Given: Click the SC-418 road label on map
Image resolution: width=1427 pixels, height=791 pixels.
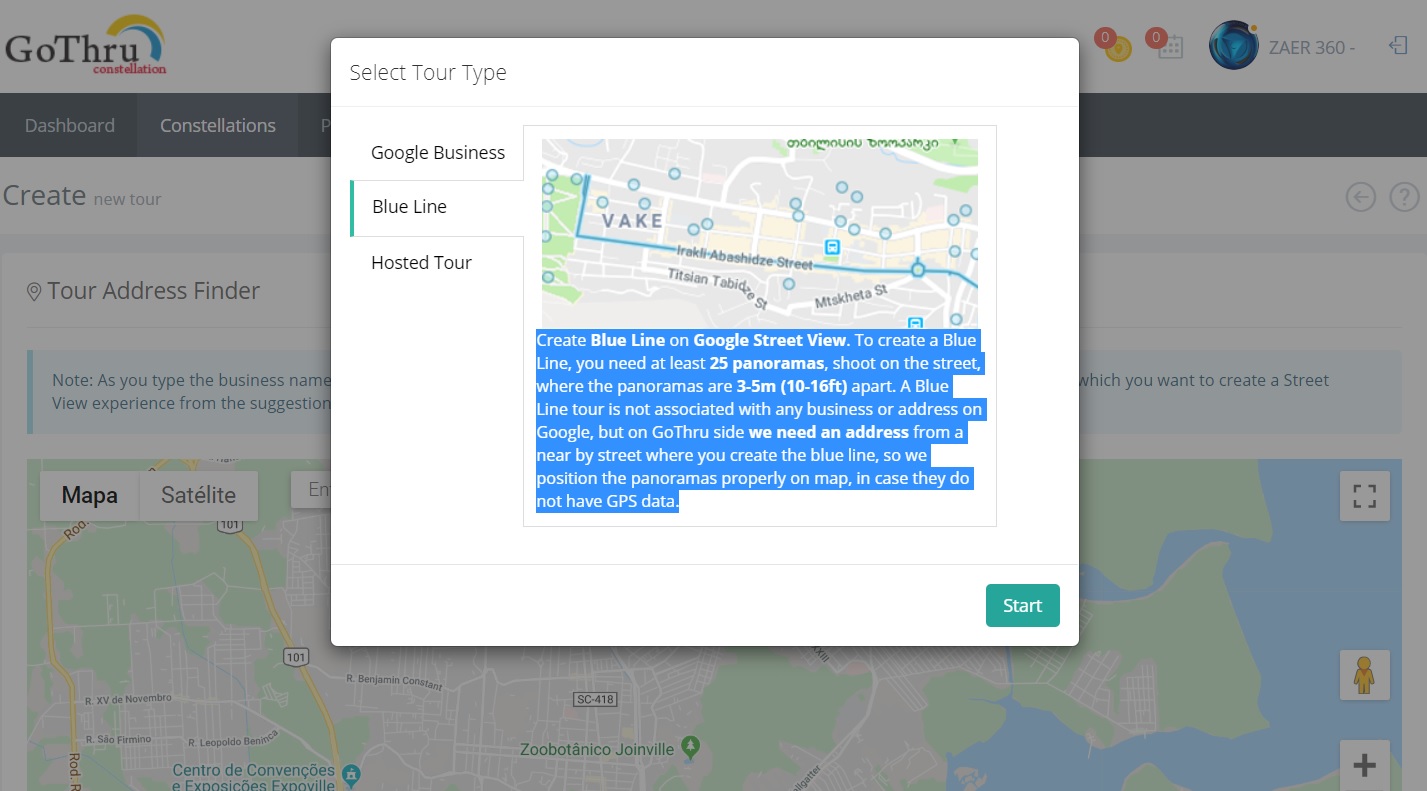Looking at the screenshot, I should [595, 699].
